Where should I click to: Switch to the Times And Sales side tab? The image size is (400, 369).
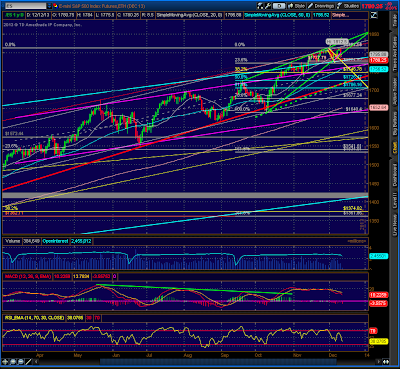(395, 54)
